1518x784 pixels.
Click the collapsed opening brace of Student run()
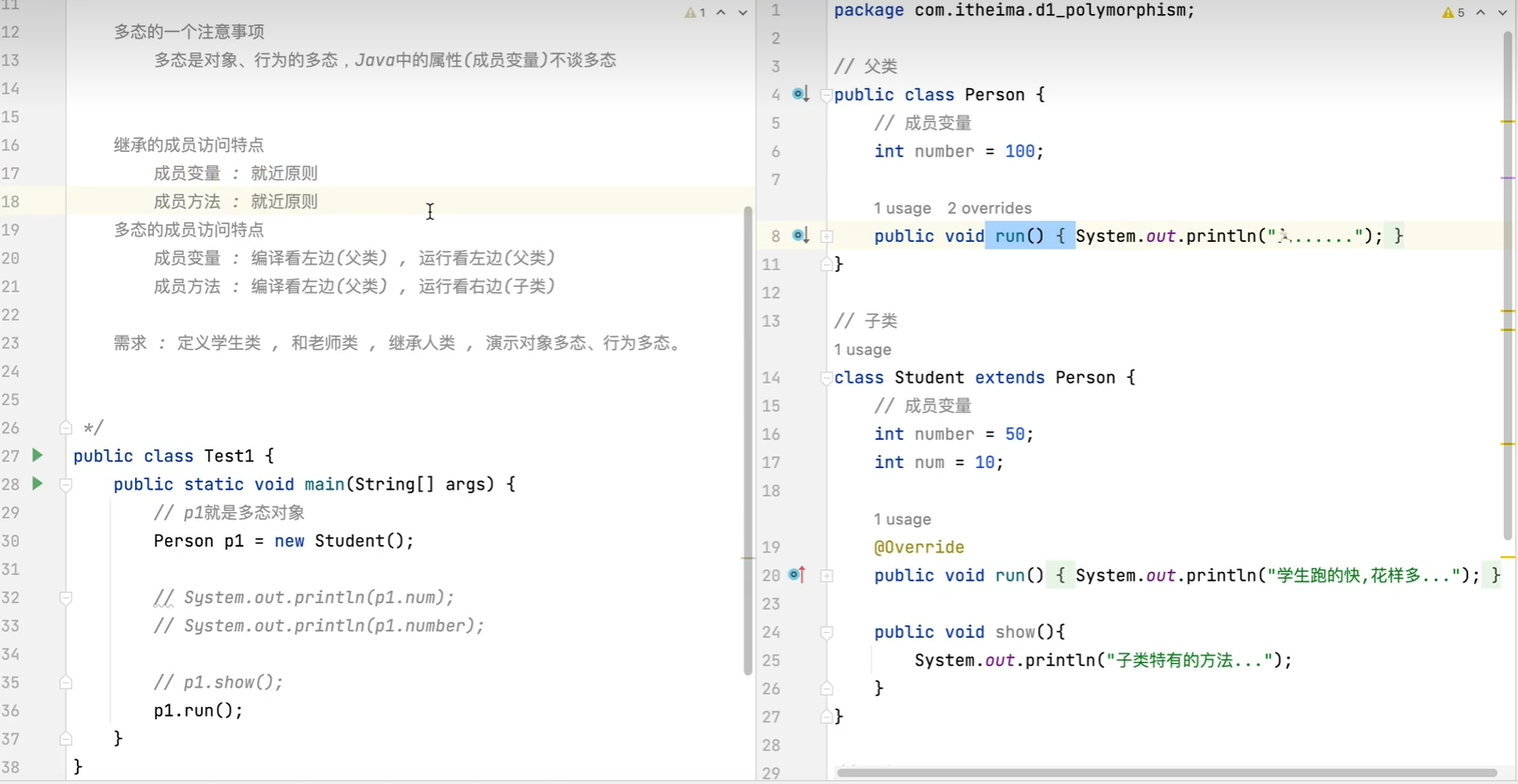coord(1060,576)
